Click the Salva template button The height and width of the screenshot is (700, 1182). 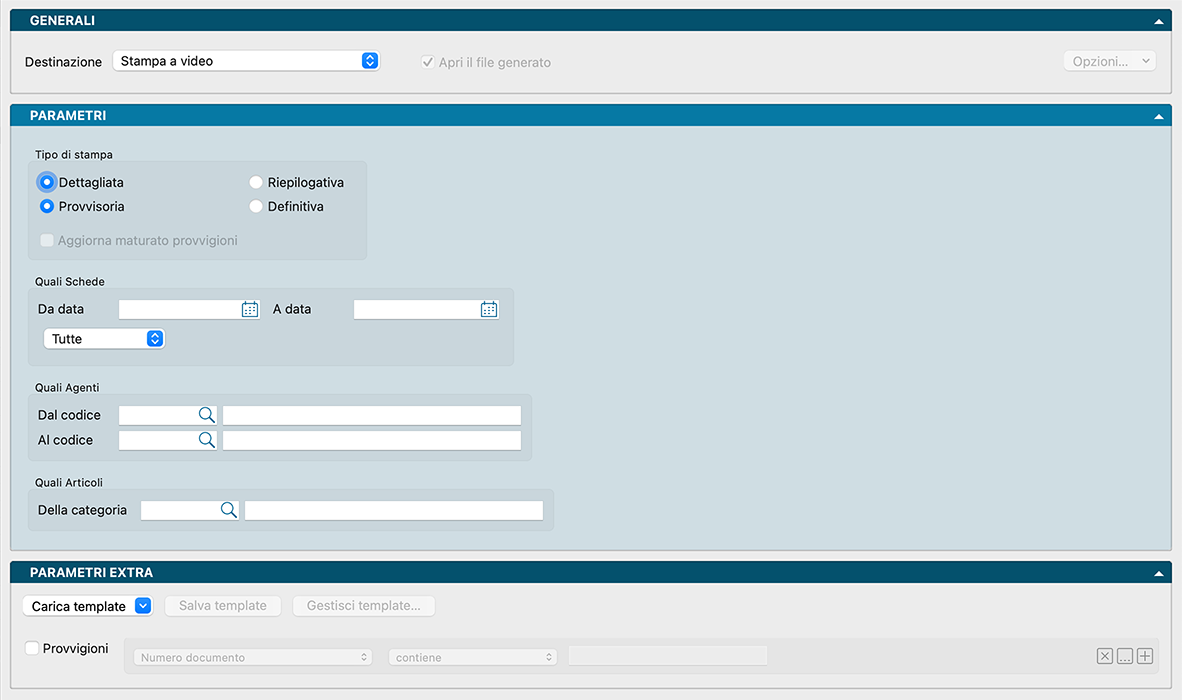tap(223, 606)
